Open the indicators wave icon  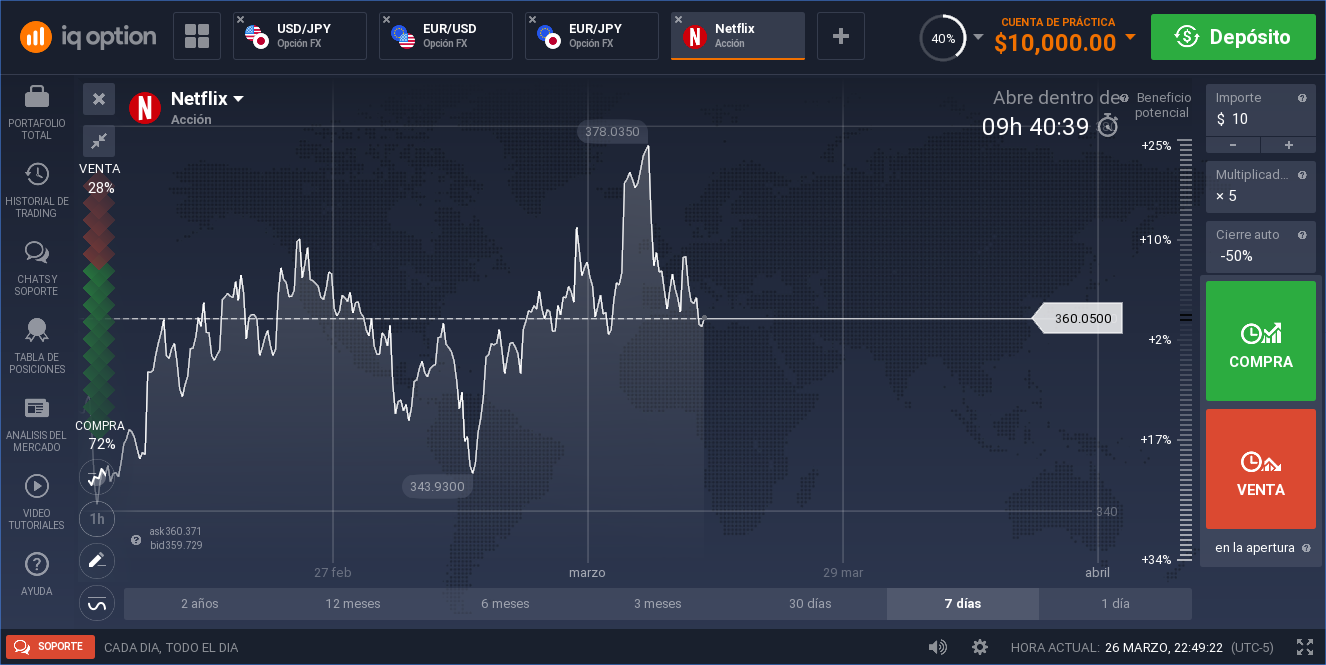97,603
